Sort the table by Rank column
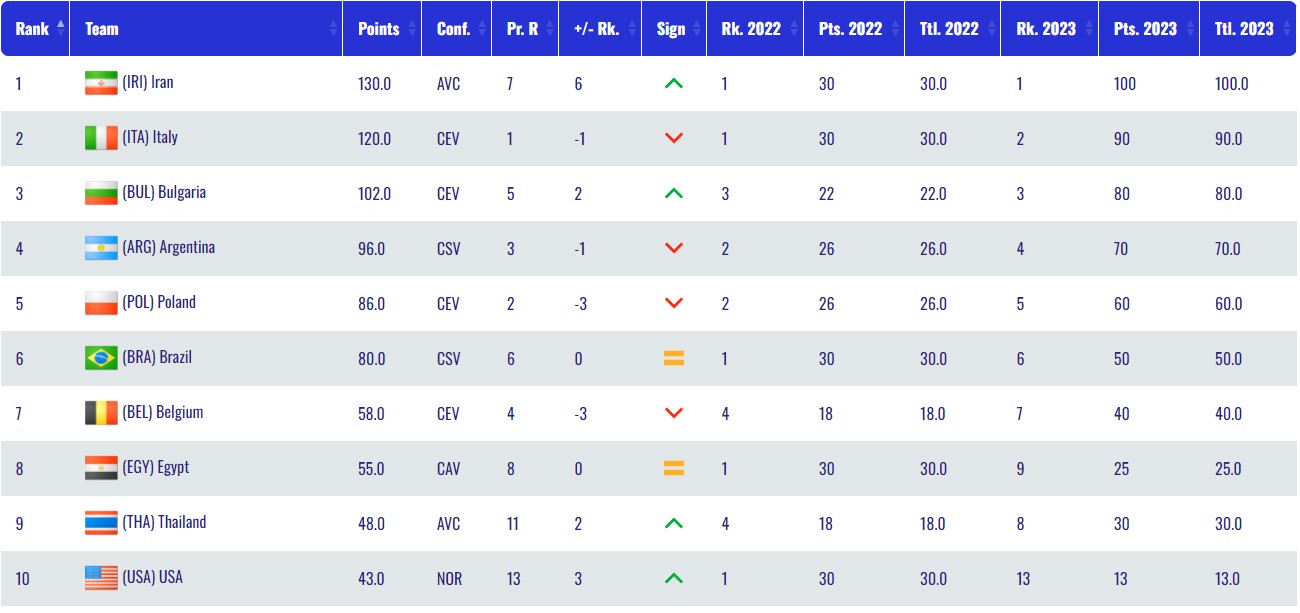This screenshot has height=613, width=1300. [x=35, y=29]
